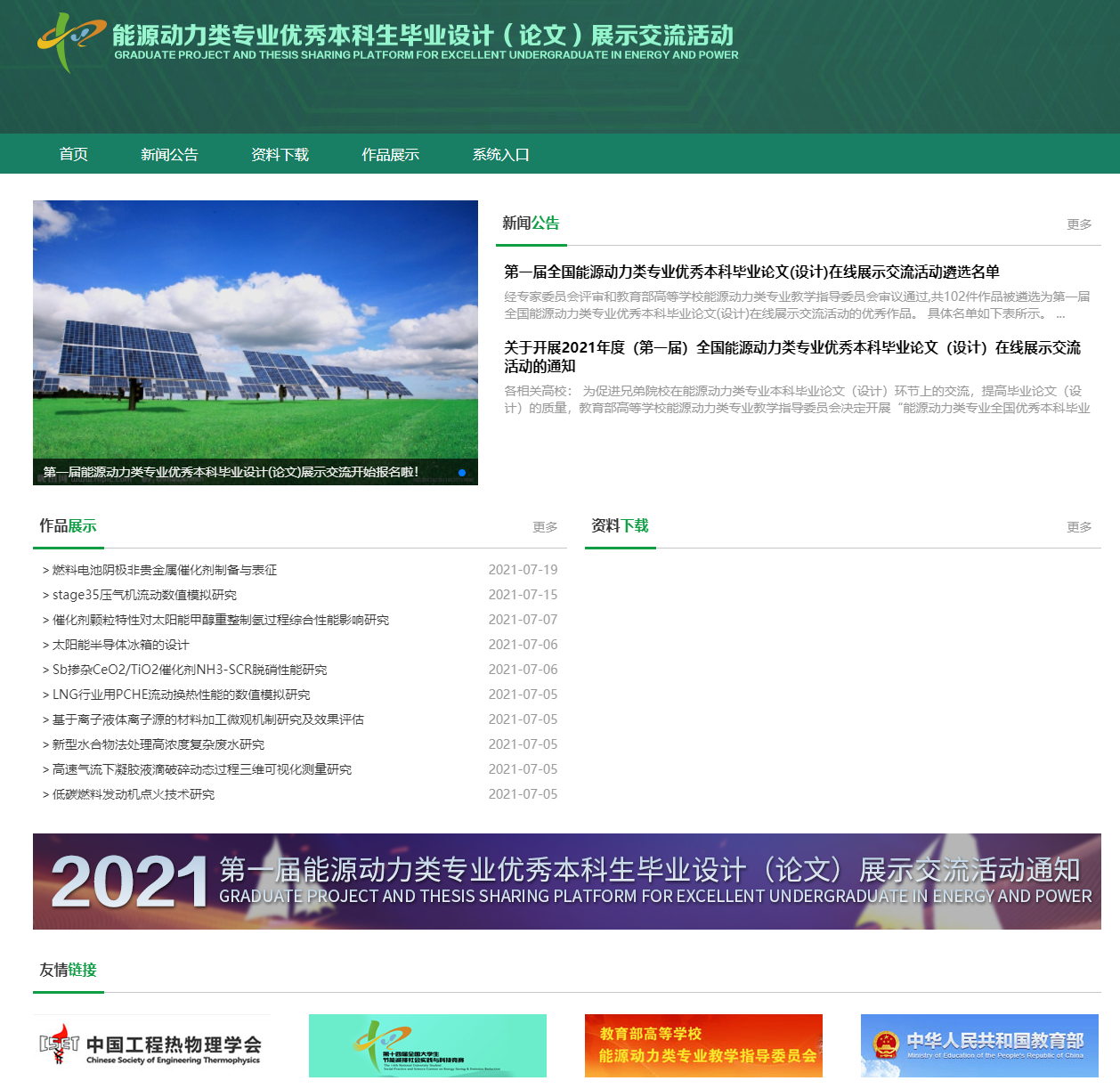Go to 资料下载 in the navigation bar
The height and width of the screenshot is (1089, 1120).
point(280,154)
